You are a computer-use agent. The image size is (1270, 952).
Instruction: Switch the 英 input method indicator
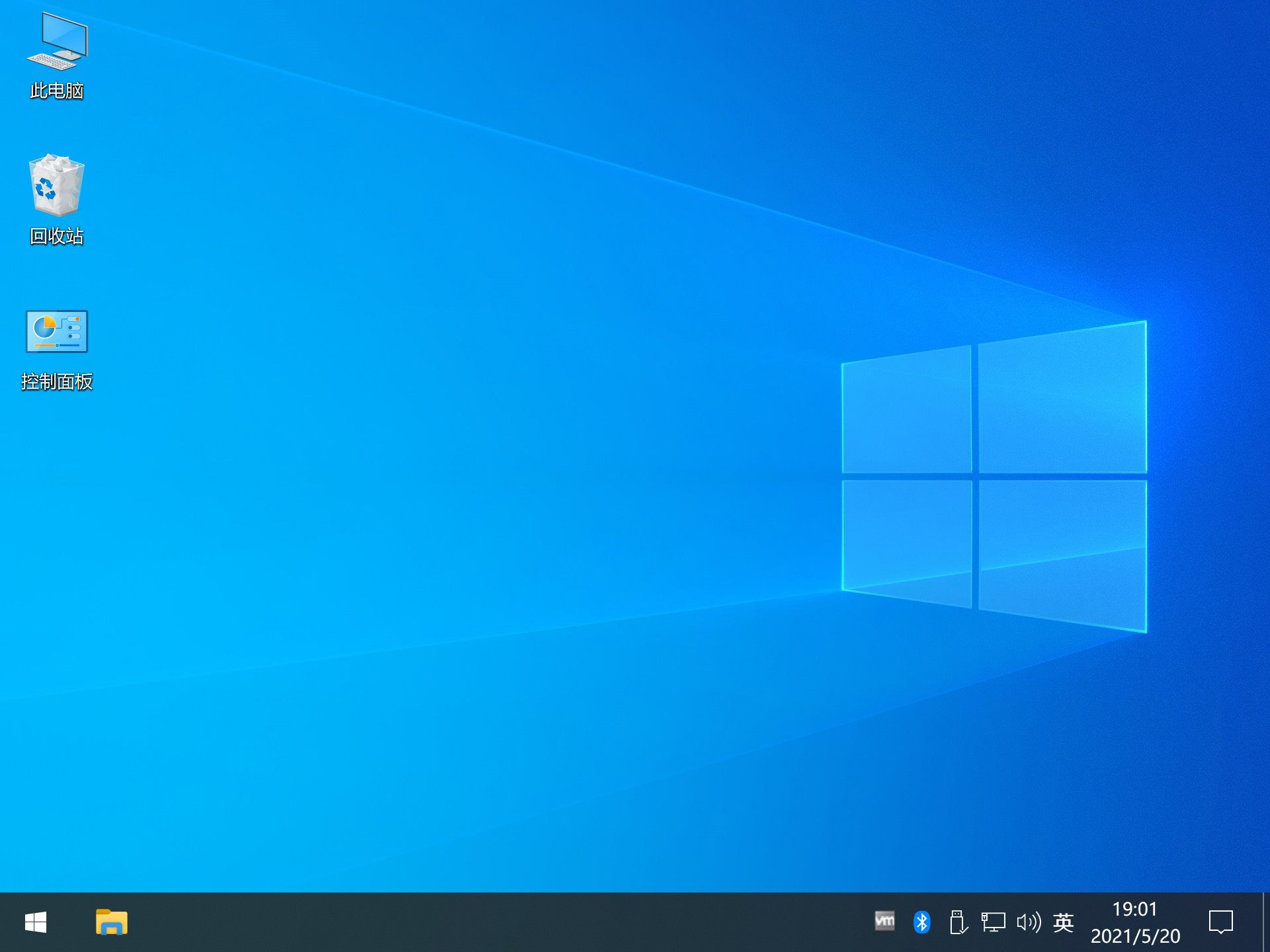[x=1064, y=922]
